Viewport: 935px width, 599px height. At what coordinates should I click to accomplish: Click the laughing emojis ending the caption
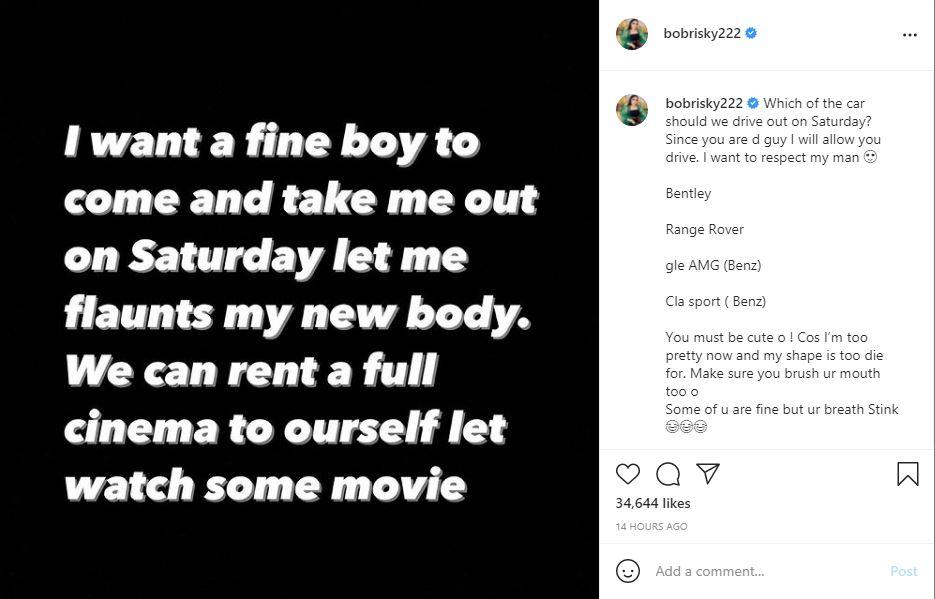(686, 427)
